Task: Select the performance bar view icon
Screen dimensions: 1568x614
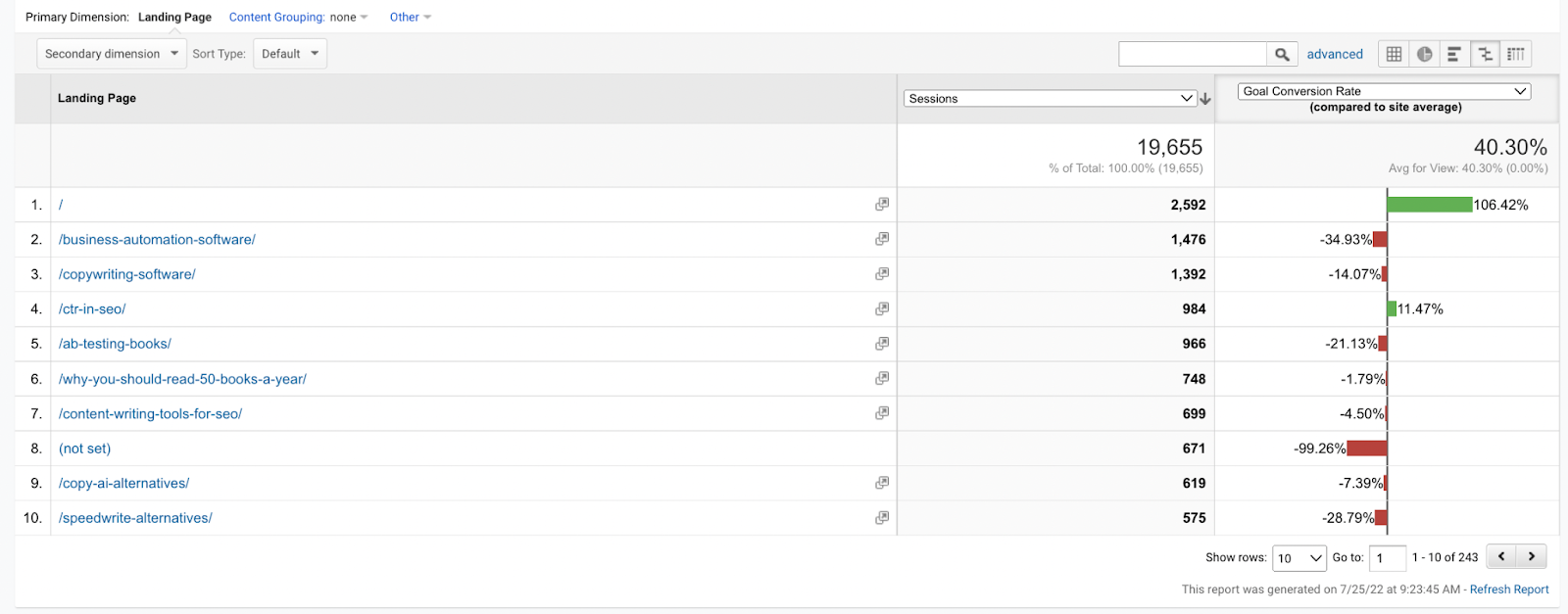Action: [1454, 54]
